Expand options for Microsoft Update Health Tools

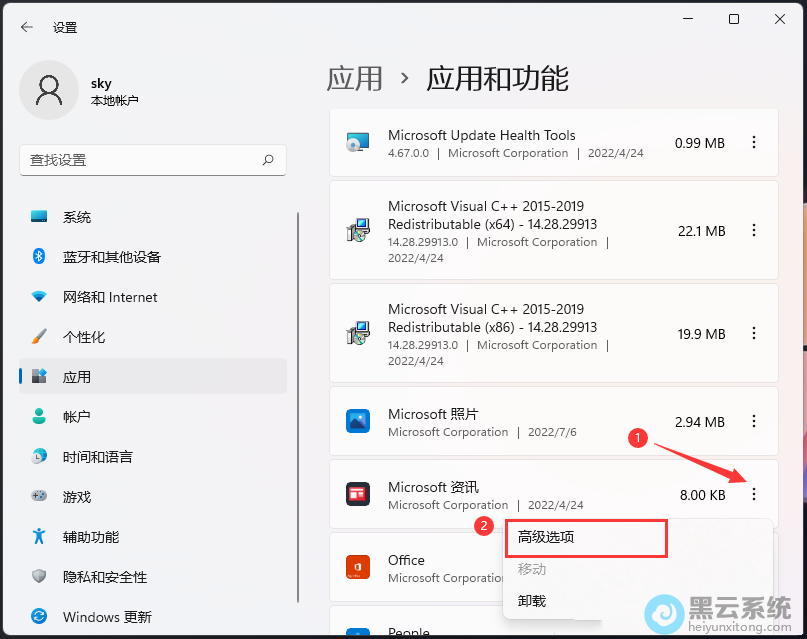pos(754,142)
